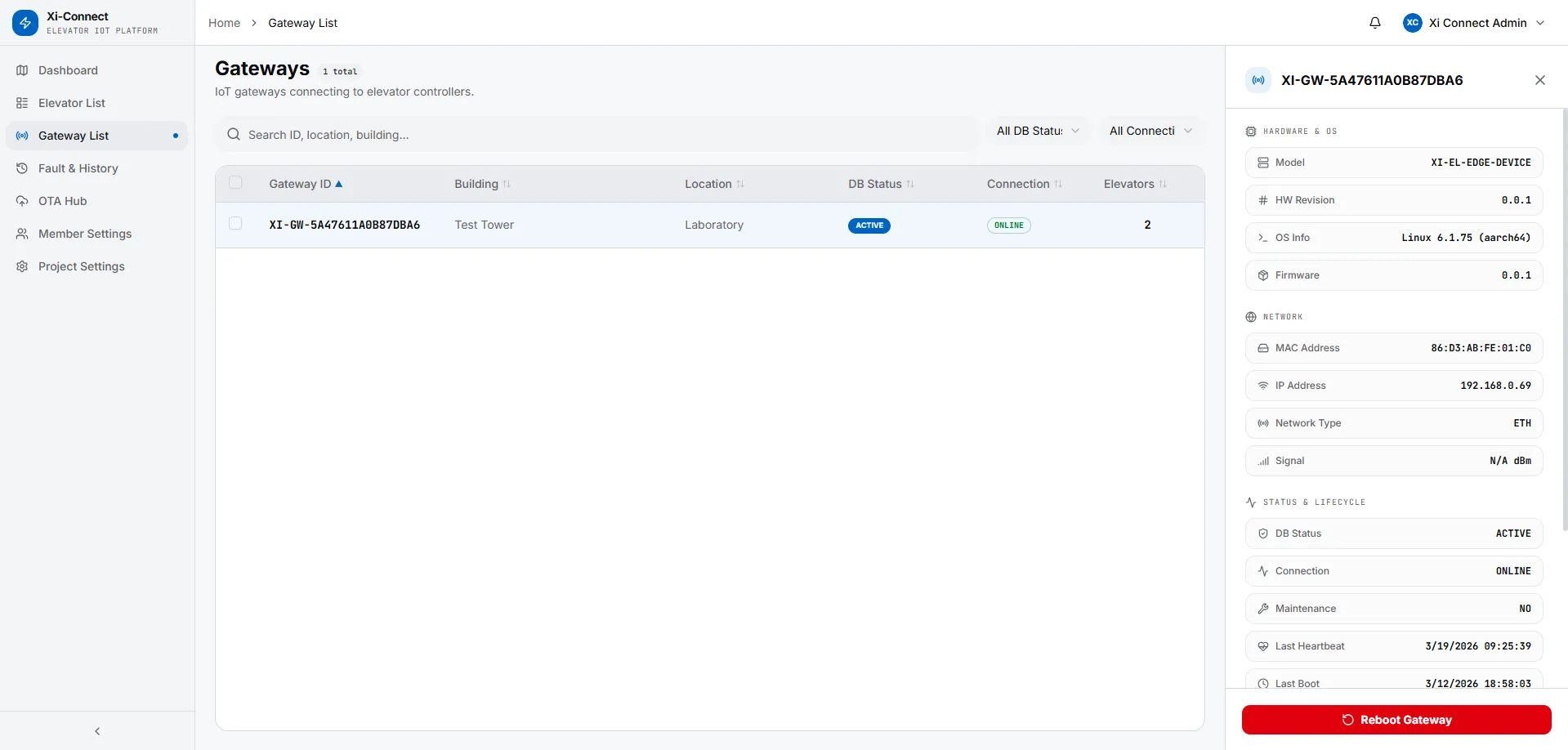Click the notification bell icon
Image resolution: width=1568 pixels, height=750 pixels.
pos(1375,23)
